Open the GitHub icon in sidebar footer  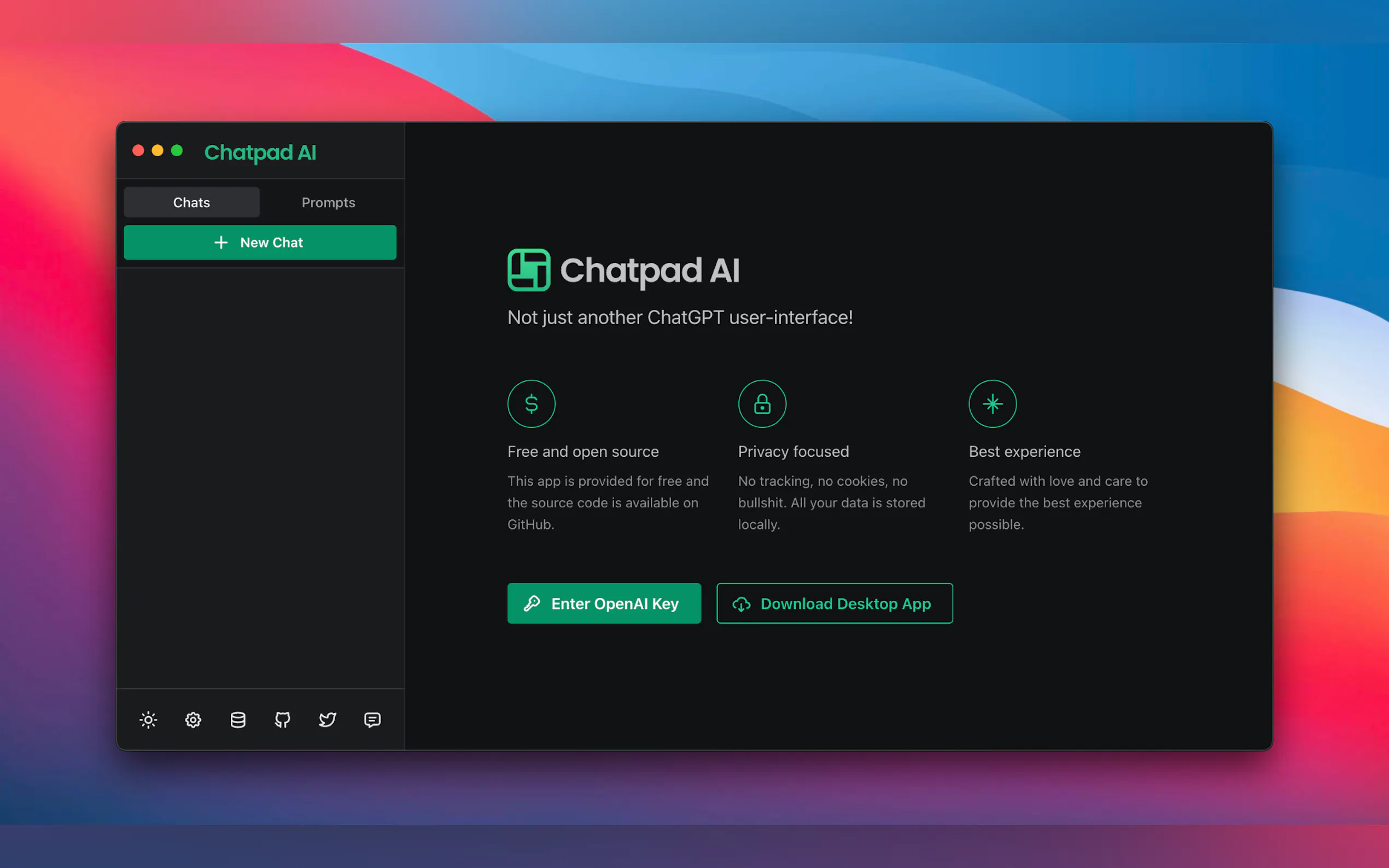pyautogui.click(x=283, y=719)
